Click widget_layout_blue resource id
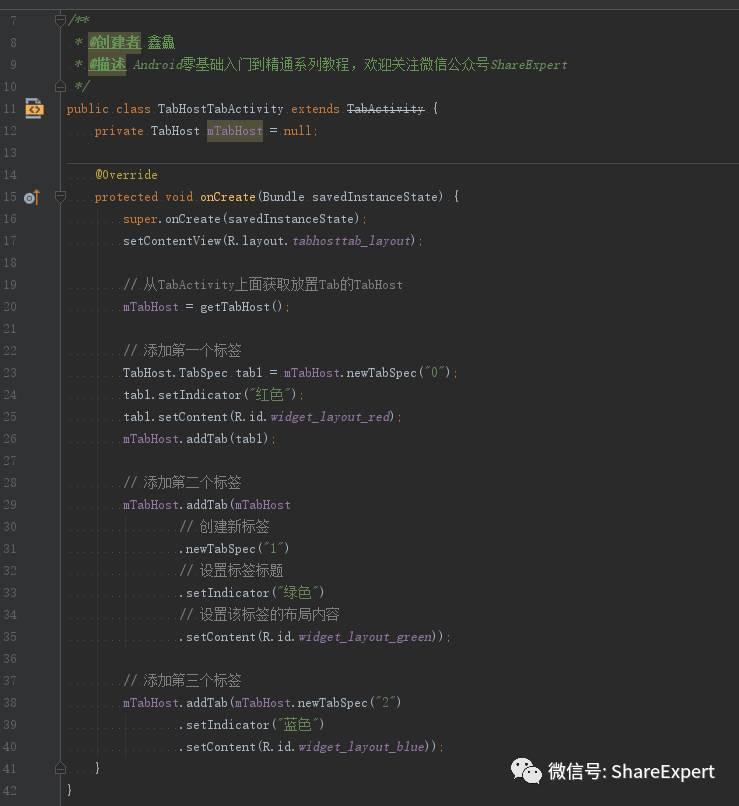Viewport: 739px width, 806px height. (x=361, y=747)
